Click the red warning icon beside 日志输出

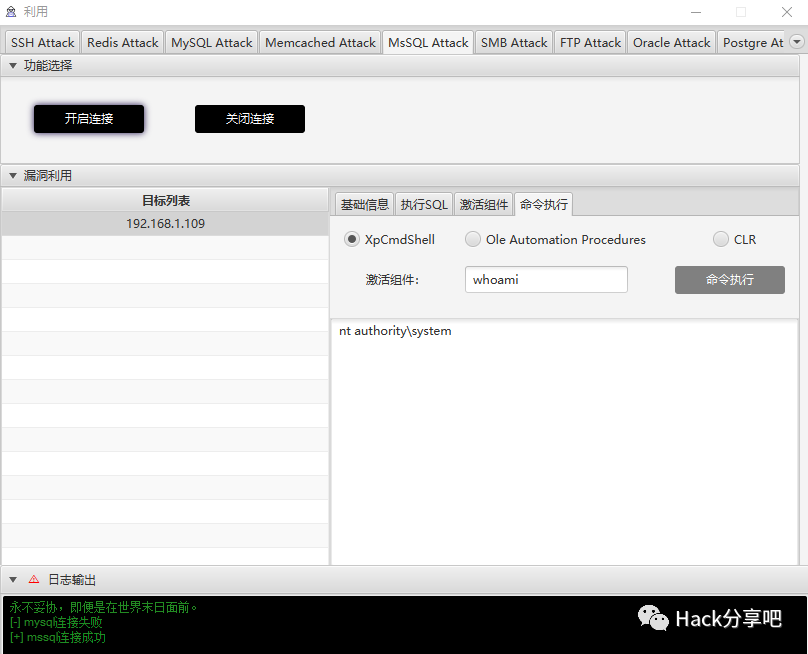pyautogui.click(x=34, y=580)
